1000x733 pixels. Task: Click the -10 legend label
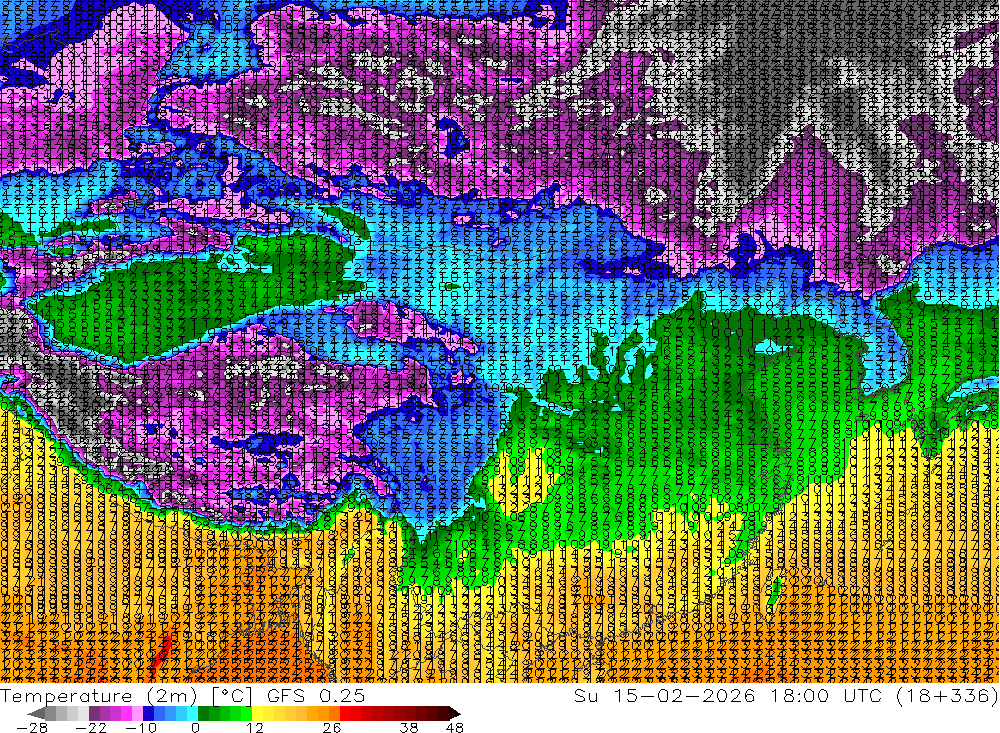click(x=141, y=727)
